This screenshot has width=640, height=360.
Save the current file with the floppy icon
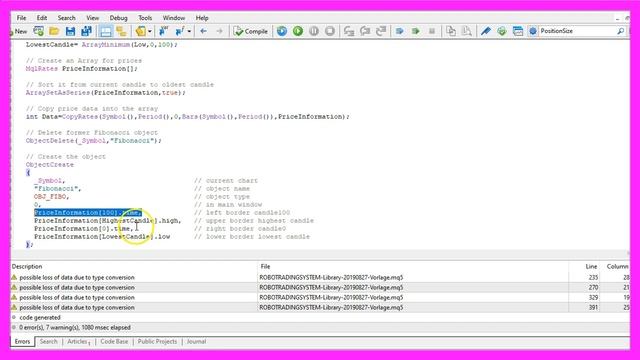[70, 31]
